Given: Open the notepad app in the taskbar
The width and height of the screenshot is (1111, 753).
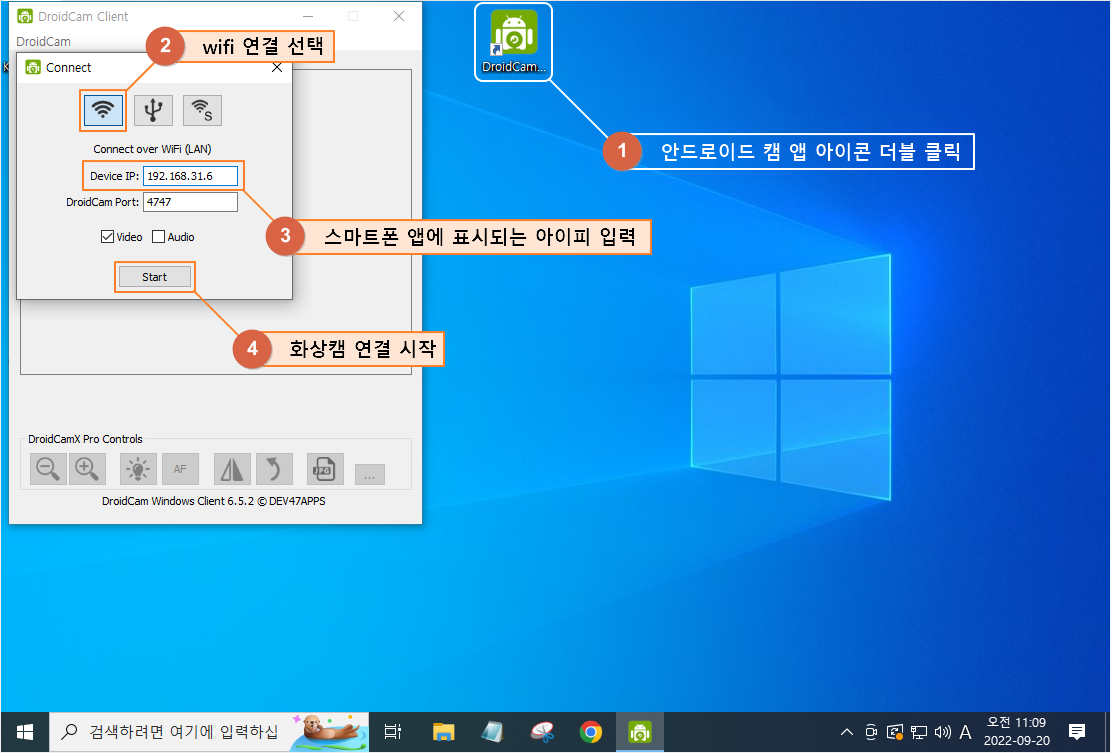Looking at the screenshot, I should click(492, 732).
